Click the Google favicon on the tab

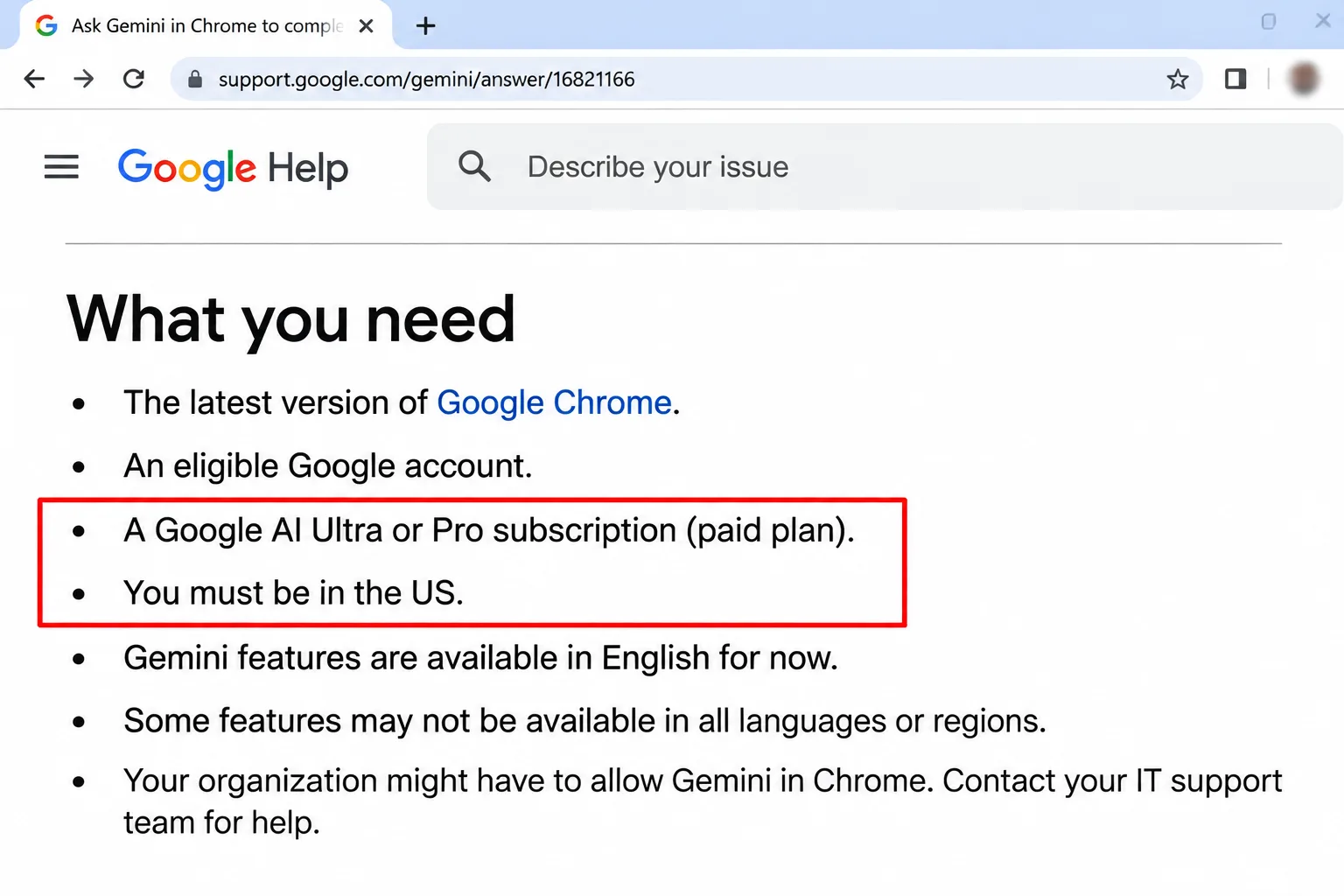point(46,26)
